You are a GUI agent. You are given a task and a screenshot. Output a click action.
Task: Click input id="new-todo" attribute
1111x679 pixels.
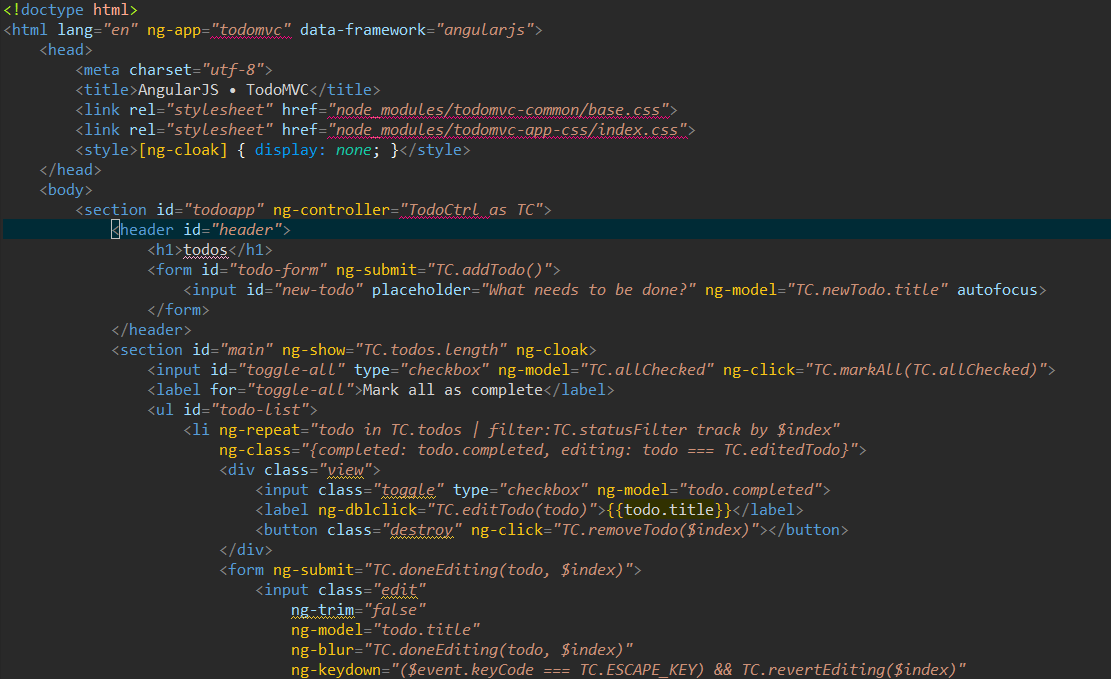point(304,289)
